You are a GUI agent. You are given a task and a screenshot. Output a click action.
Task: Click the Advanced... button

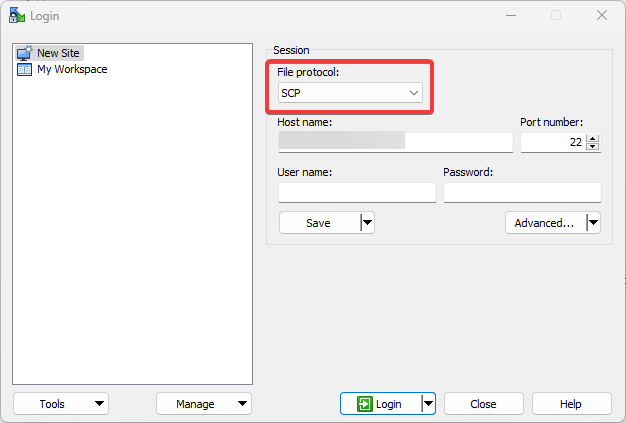coord(546,223)
